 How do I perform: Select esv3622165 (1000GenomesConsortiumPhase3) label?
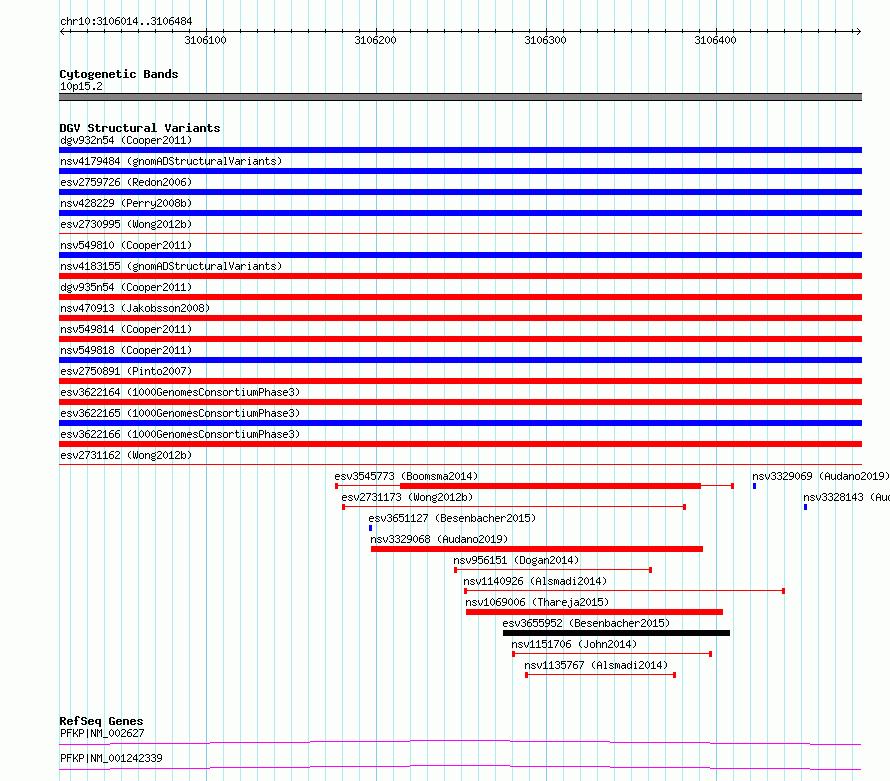click(180, 413)
